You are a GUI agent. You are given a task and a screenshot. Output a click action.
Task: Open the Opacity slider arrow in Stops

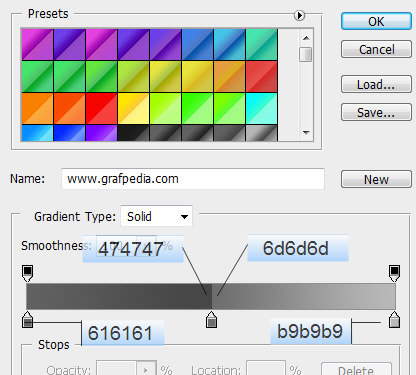[146, 369]
